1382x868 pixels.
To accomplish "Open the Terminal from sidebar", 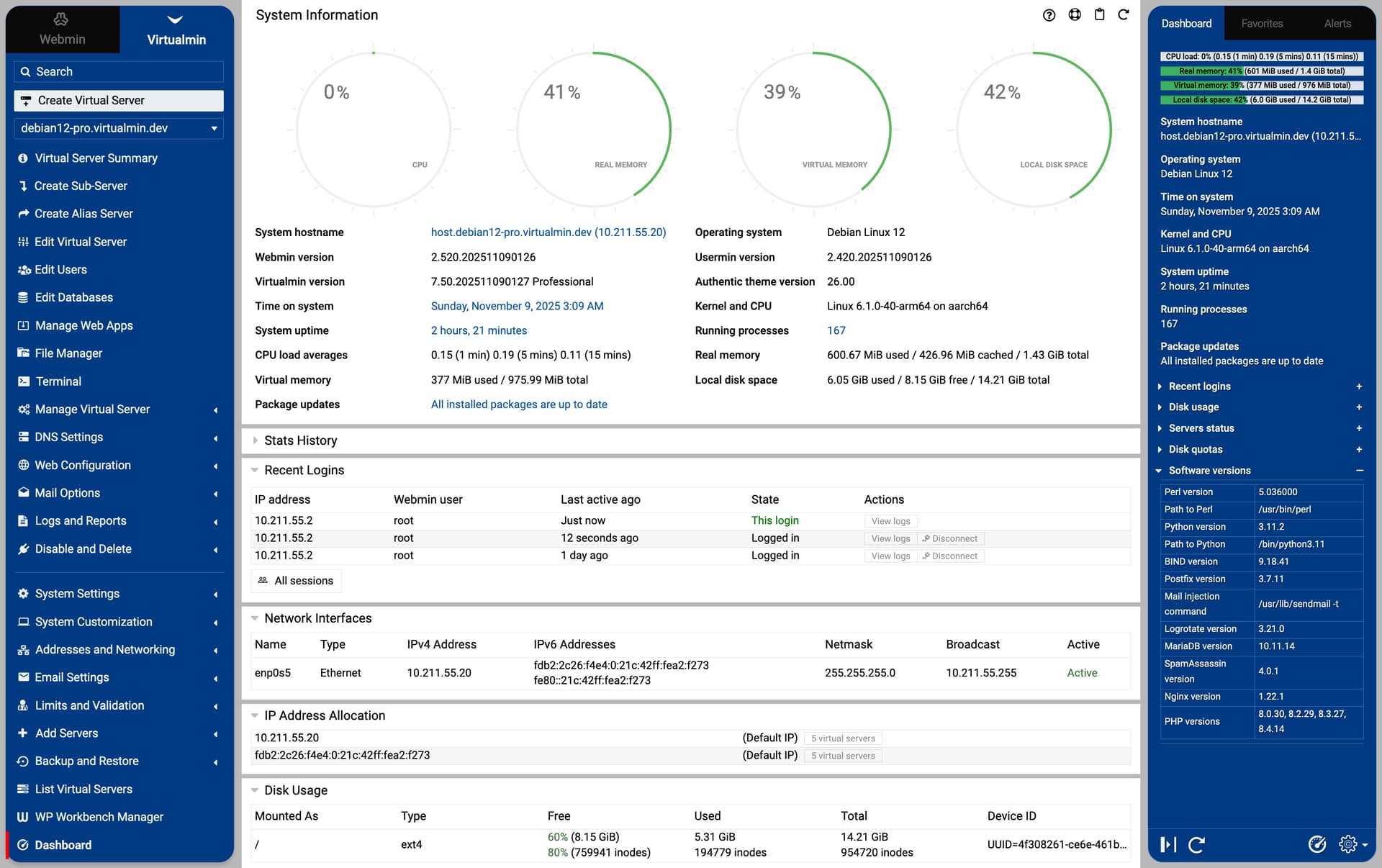I will pyautogui.click(x=58, y=381).
